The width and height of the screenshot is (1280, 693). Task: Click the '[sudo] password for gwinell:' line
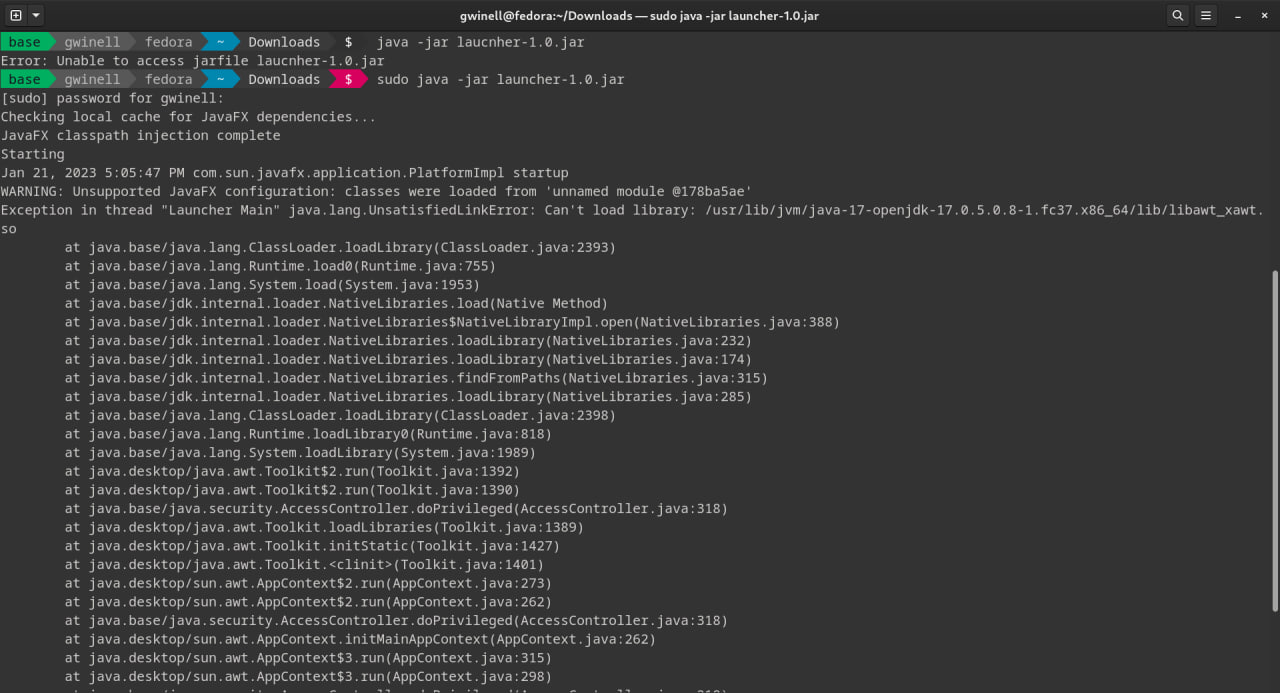click(x=112, y=98)
